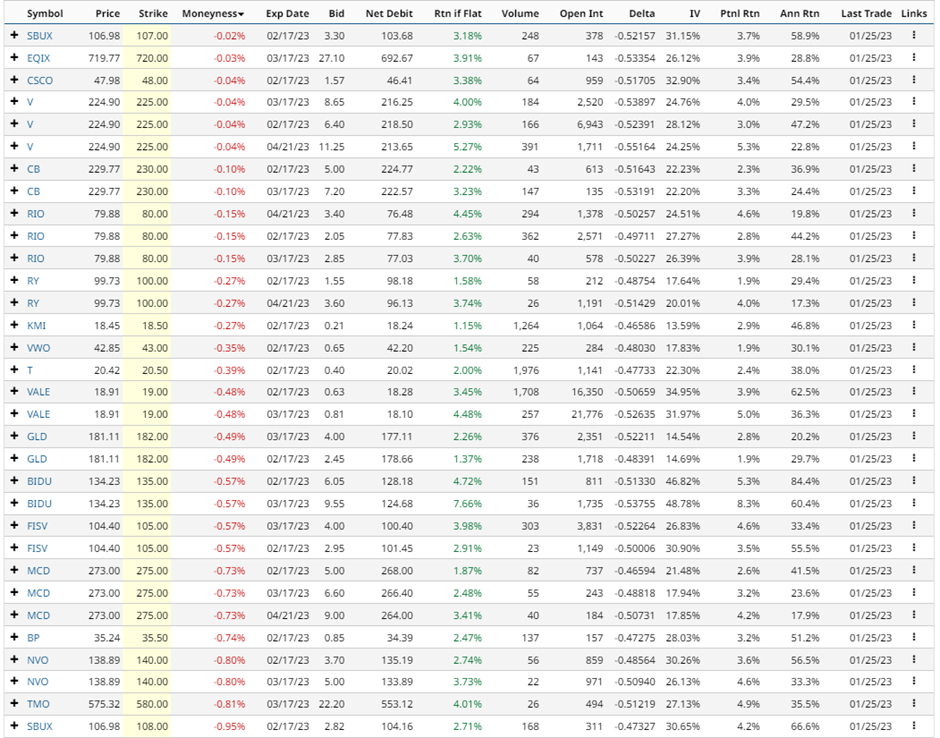Image resolution: width=940 pixels, height=738 pixels.
Task: Expand the EQIX row with plus icon
Action: [14, 58]
